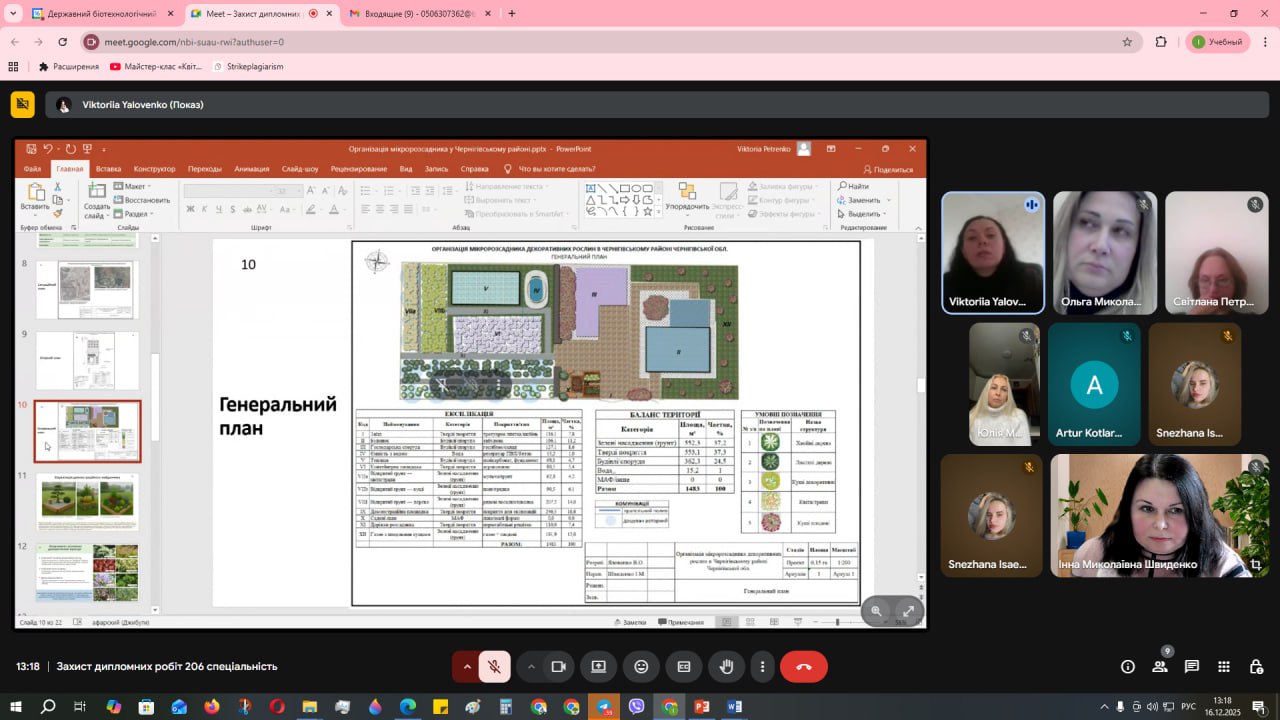
Task: Unmute the microphone in Meet
Action: pyautogui.click(x=494, y=666)
